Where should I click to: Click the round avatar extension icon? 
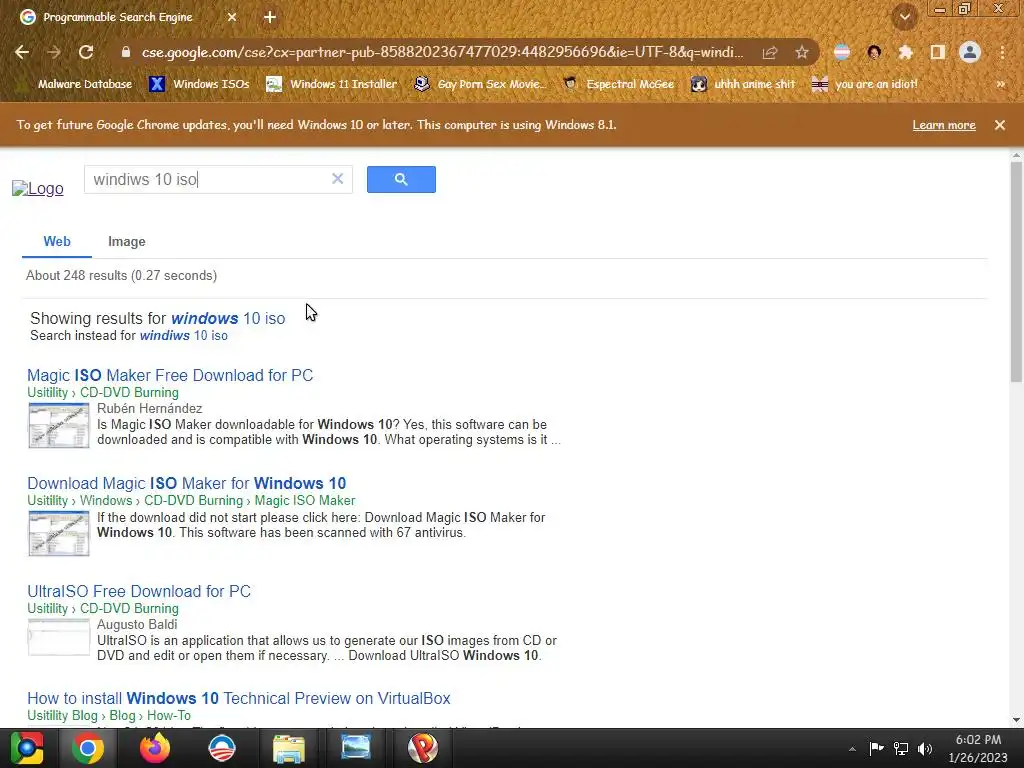click(x=874, y=52)
